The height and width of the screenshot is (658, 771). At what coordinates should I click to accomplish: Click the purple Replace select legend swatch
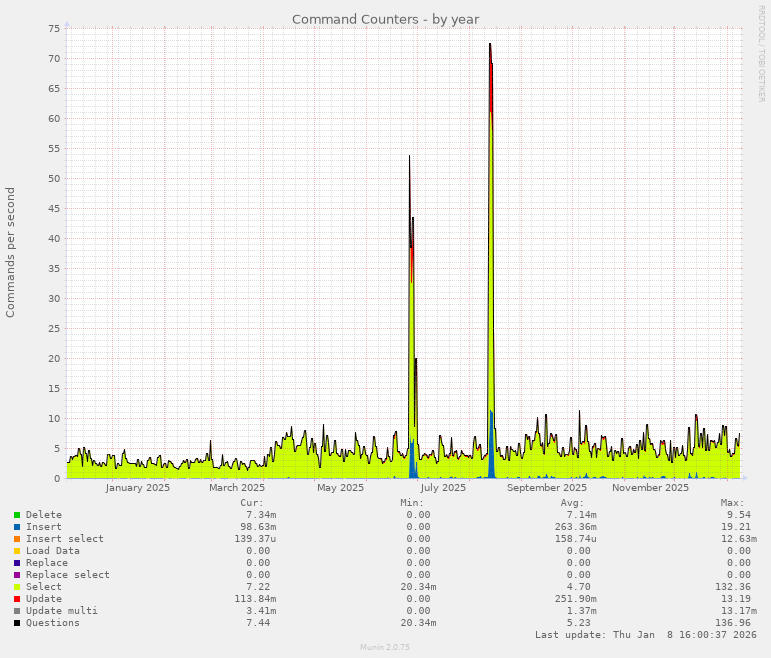coord(17,575)
